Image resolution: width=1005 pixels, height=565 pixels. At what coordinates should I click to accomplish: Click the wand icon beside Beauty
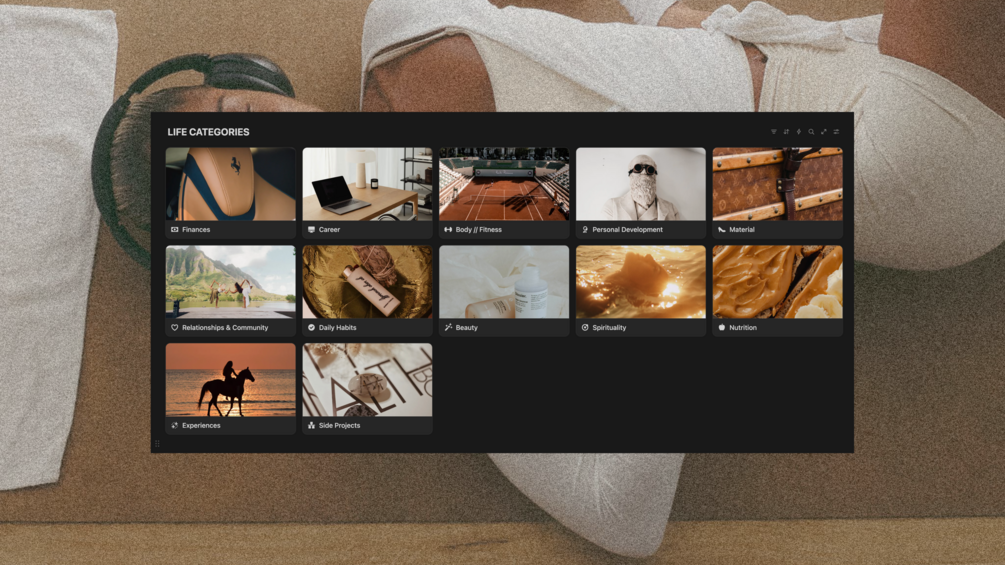click(x=448, y=327)
